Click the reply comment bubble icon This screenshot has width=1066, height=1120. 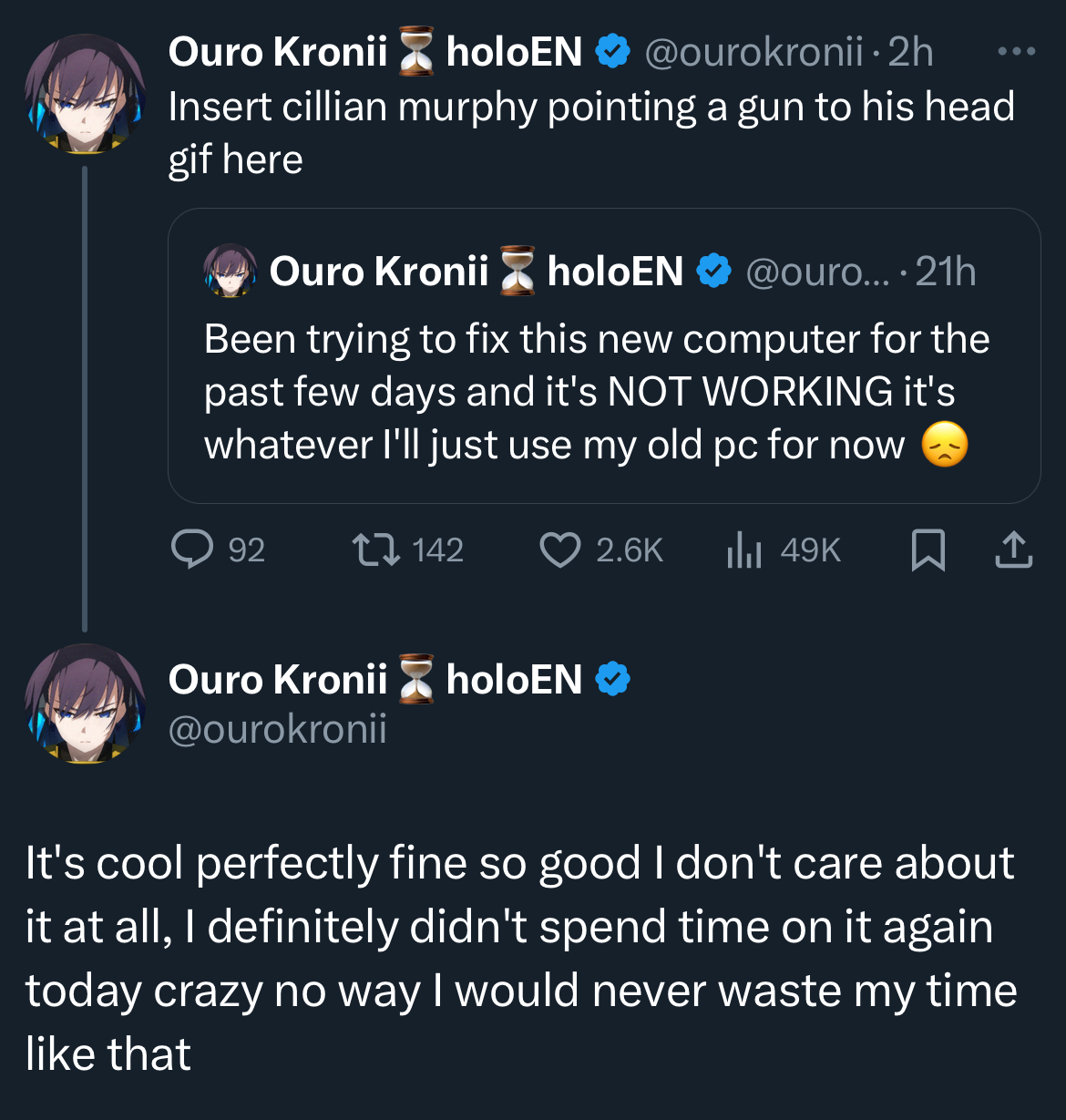(x=192, y=550)
